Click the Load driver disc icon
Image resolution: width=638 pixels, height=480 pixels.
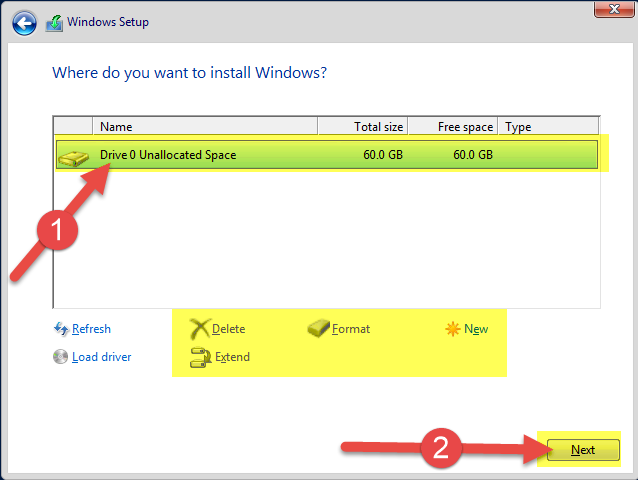(61, 357)
